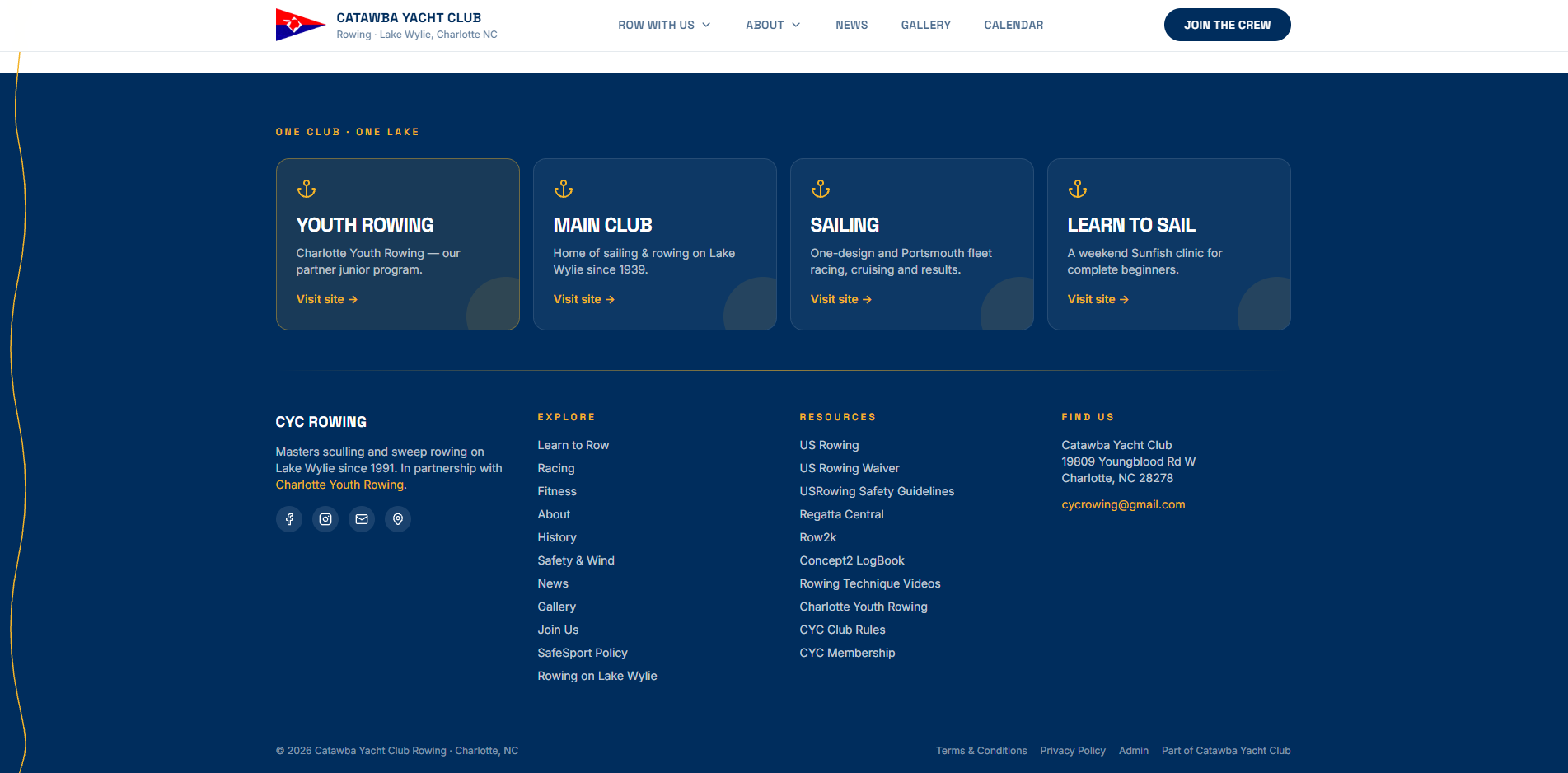The image size is (1568, 773).
Task: Visit site link on Sailing card
Action: click(x=841, y=299)
